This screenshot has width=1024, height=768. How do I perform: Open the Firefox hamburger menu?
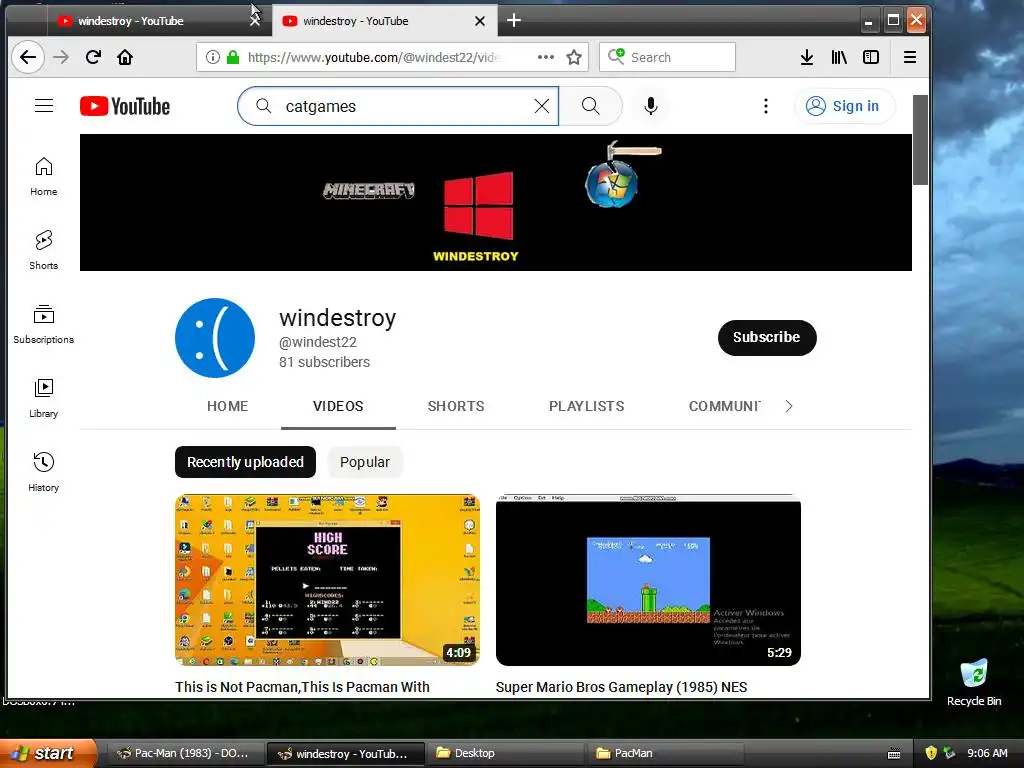(910, 57)
